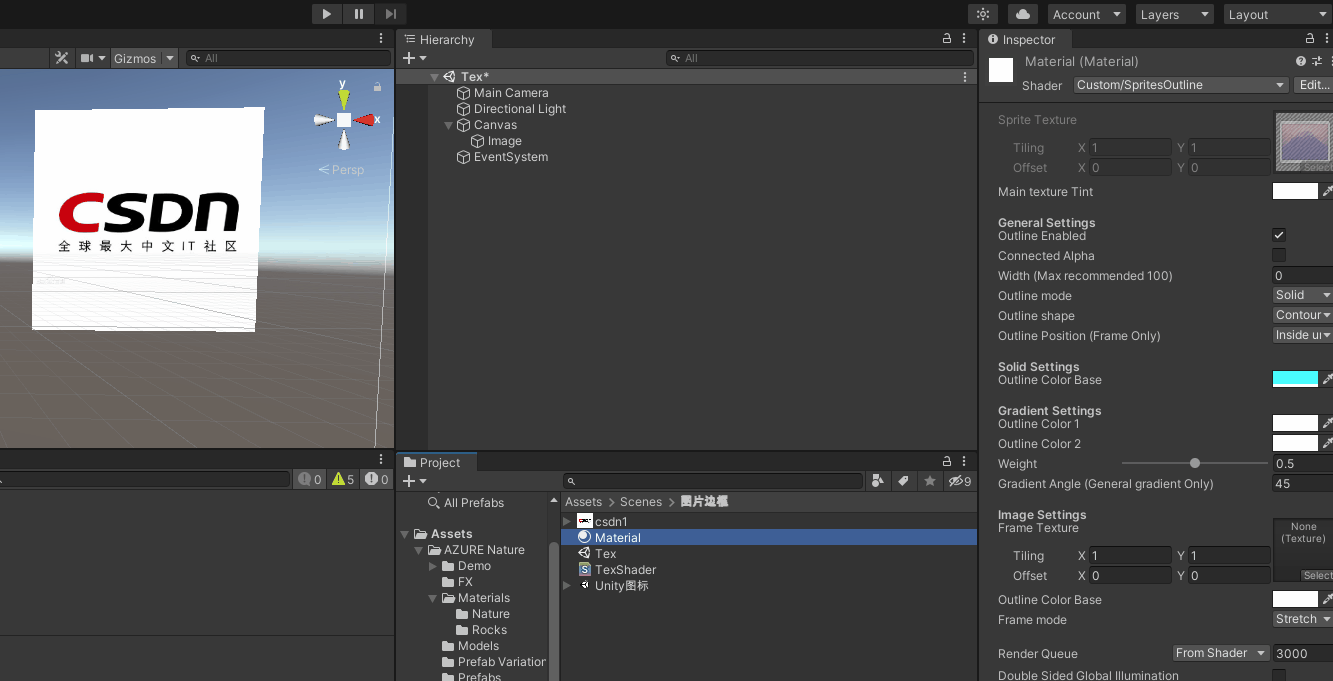Click the red X axis of orientation gizmo

point(366,120)
